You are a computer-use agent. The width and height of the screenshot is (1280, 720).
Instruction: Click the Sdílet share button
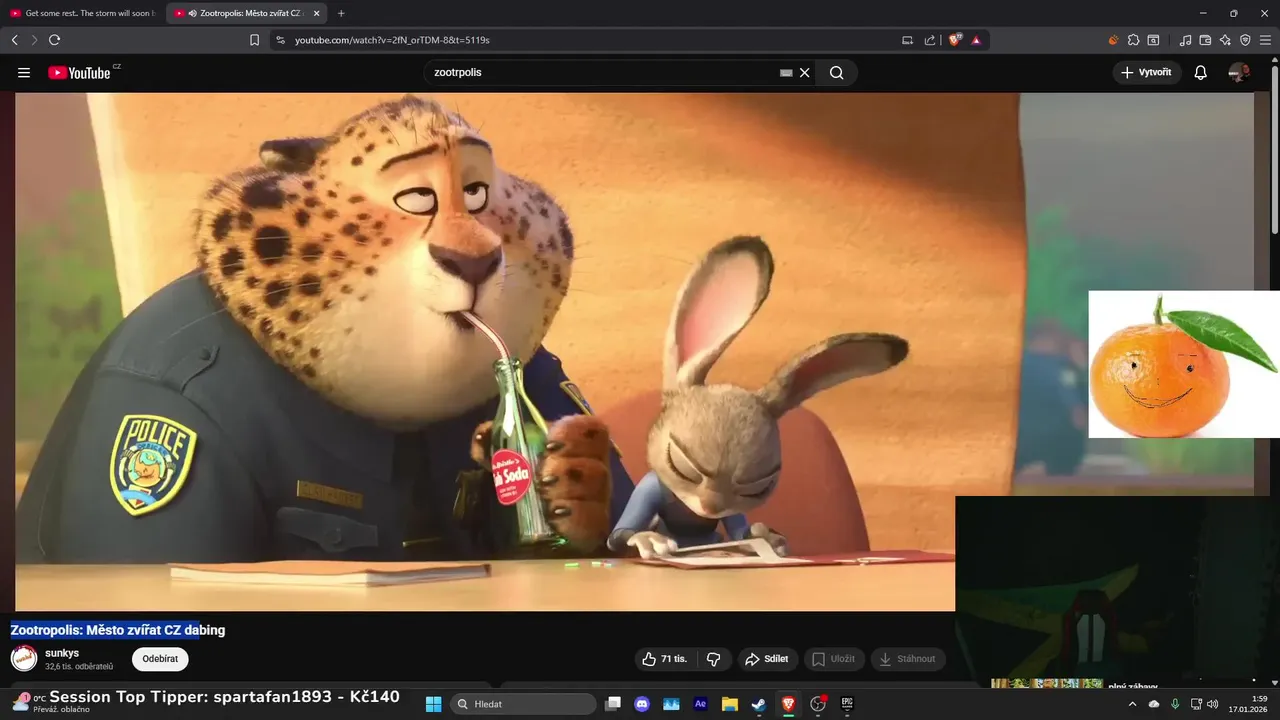(x=767, y=659)
